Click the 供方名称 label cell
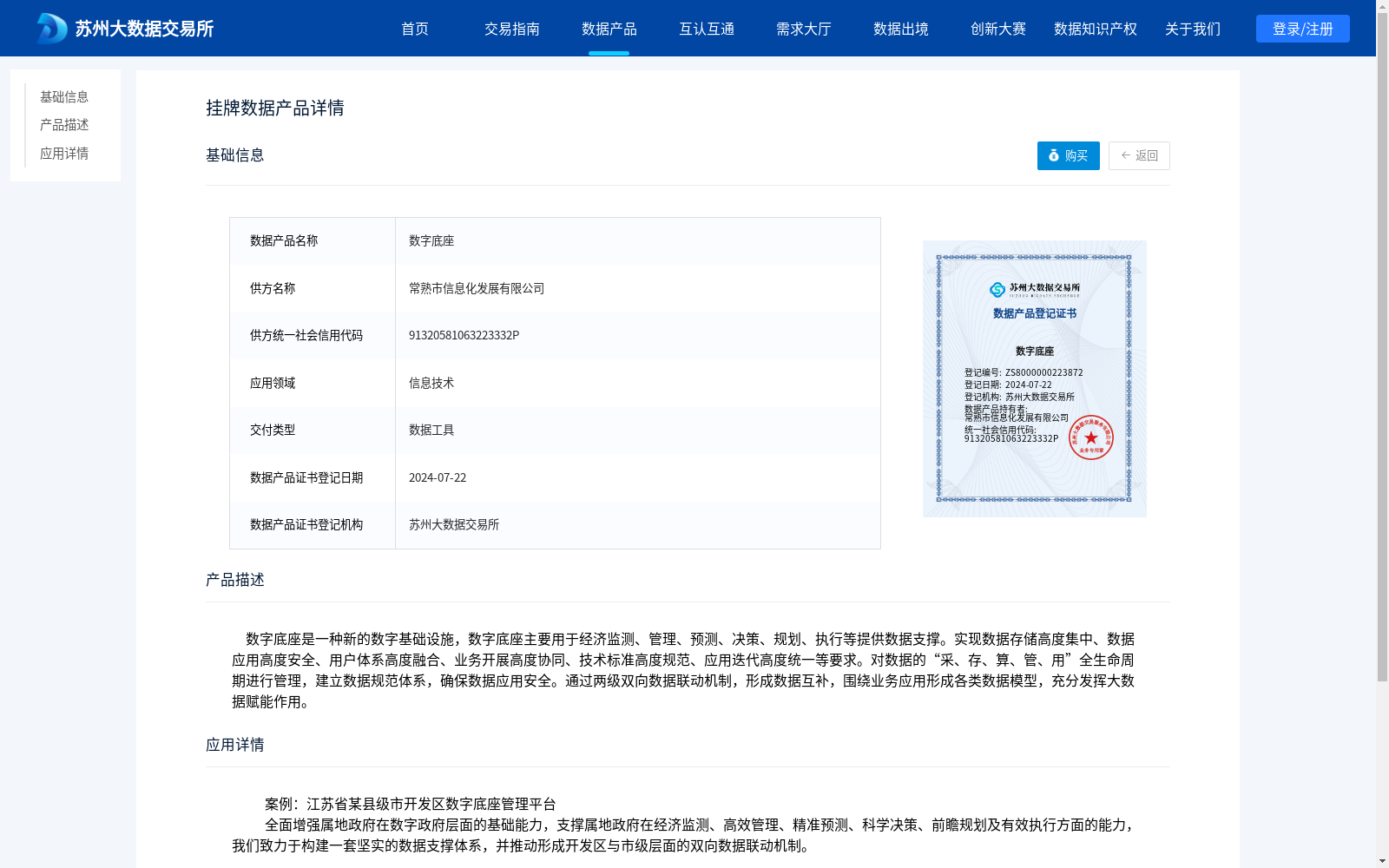The image size is (1389, 868). 313,288
